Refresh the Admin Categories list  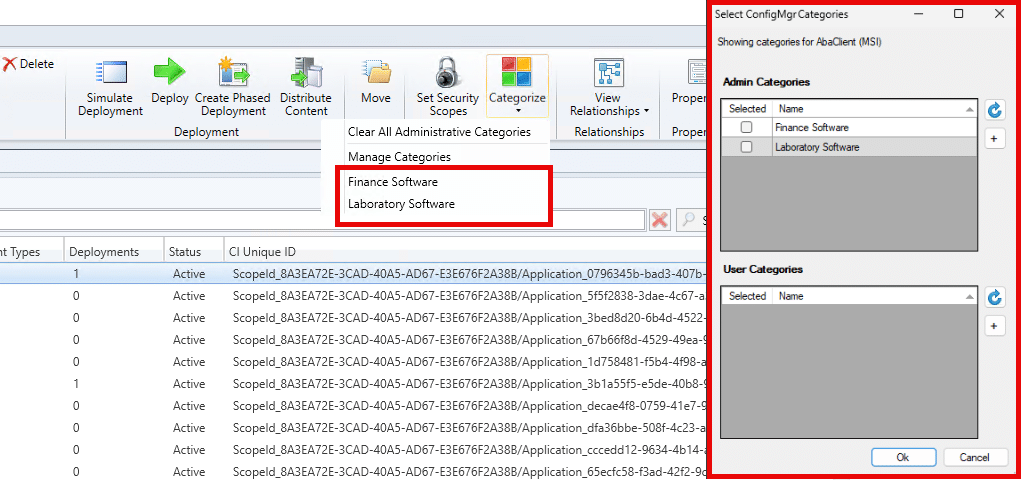tap(994, 110)
